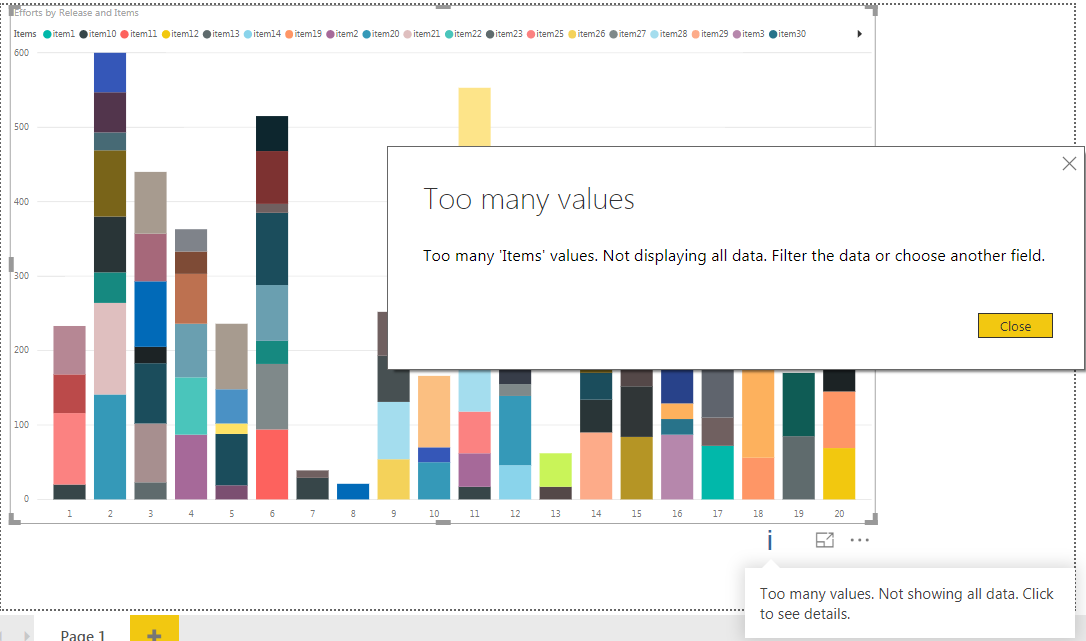Screen dimensions: 1086x641
Task: Select item10 in the legend
Action: pyautogui.click(x=98, y=34)
